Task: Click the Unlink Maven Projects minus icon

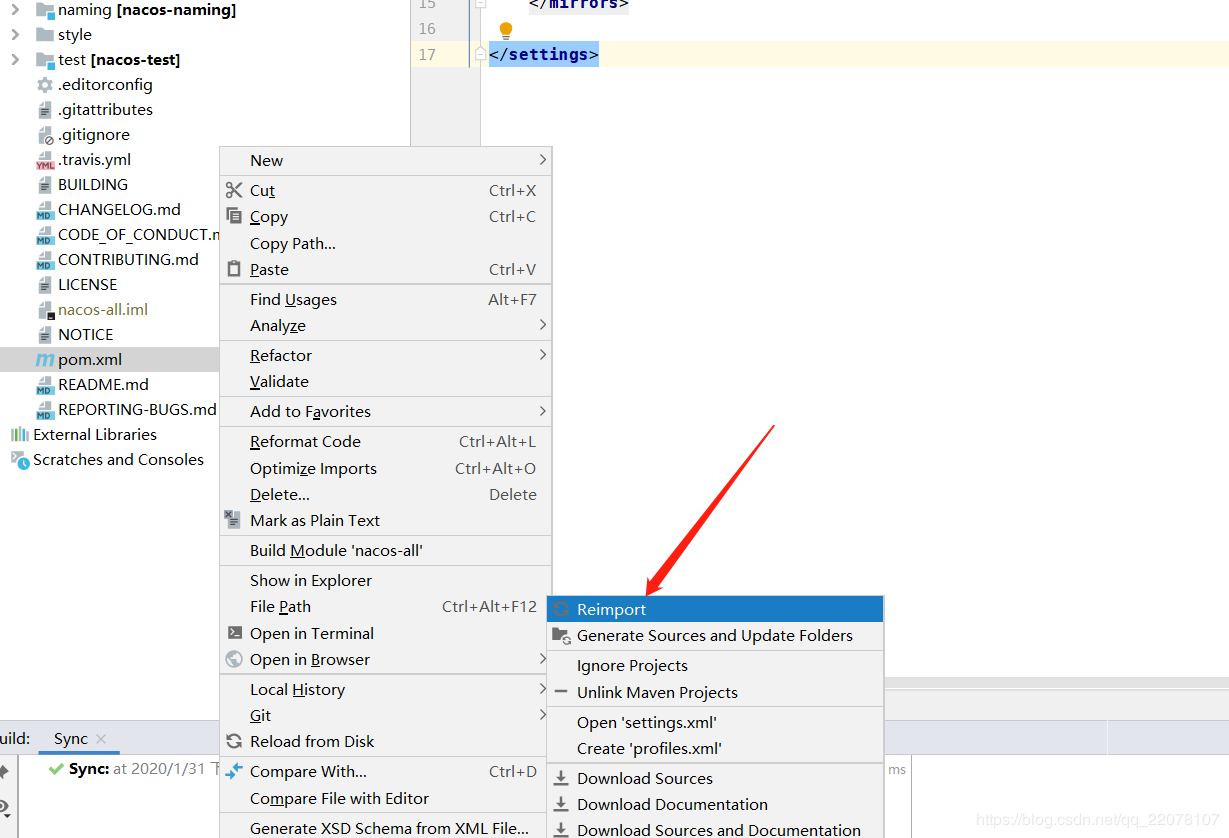Action: point(561,692)
